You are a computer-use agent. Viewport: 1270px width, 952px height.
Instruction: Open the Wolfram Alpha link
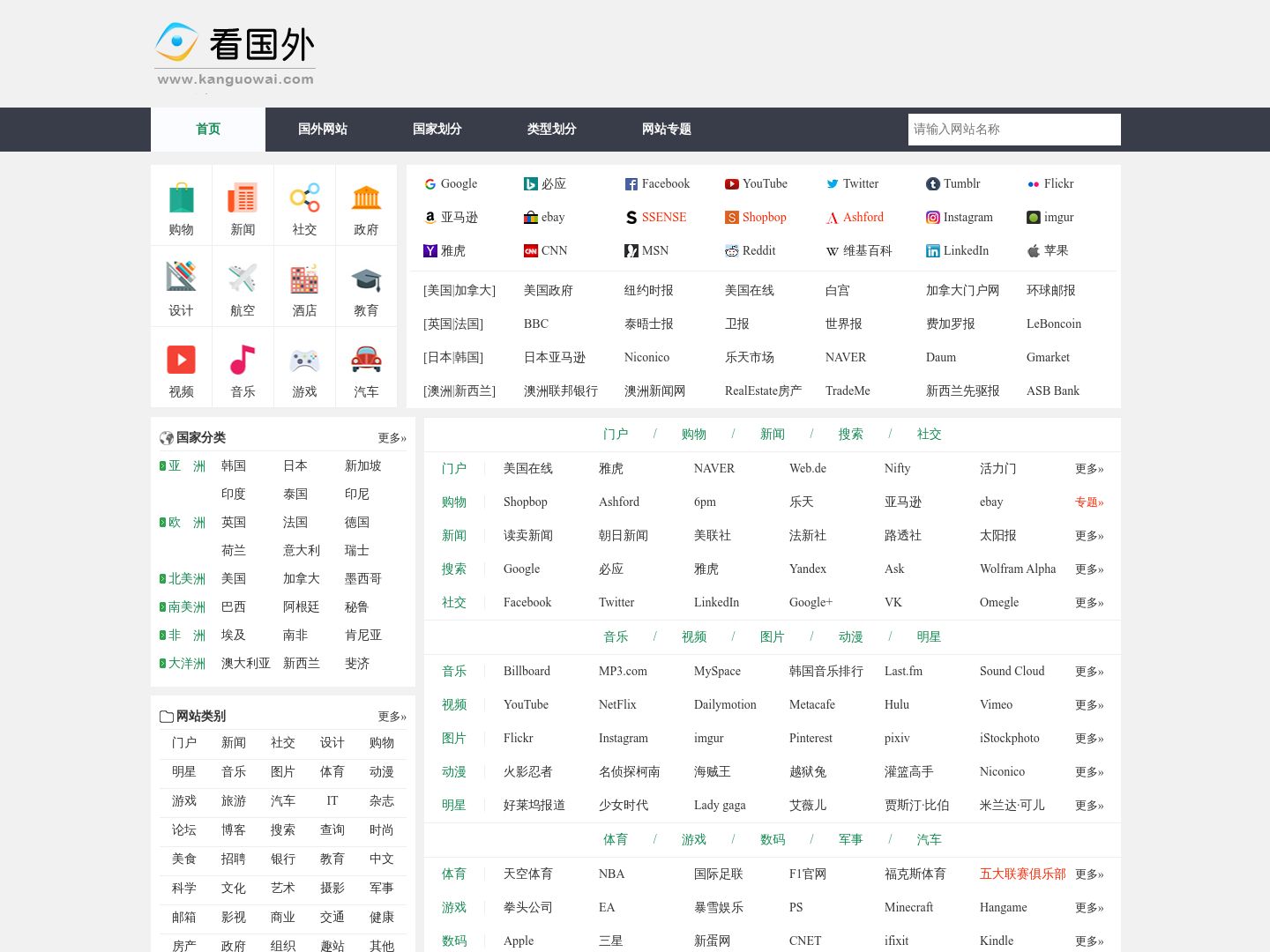click(x=1018, y=569)
